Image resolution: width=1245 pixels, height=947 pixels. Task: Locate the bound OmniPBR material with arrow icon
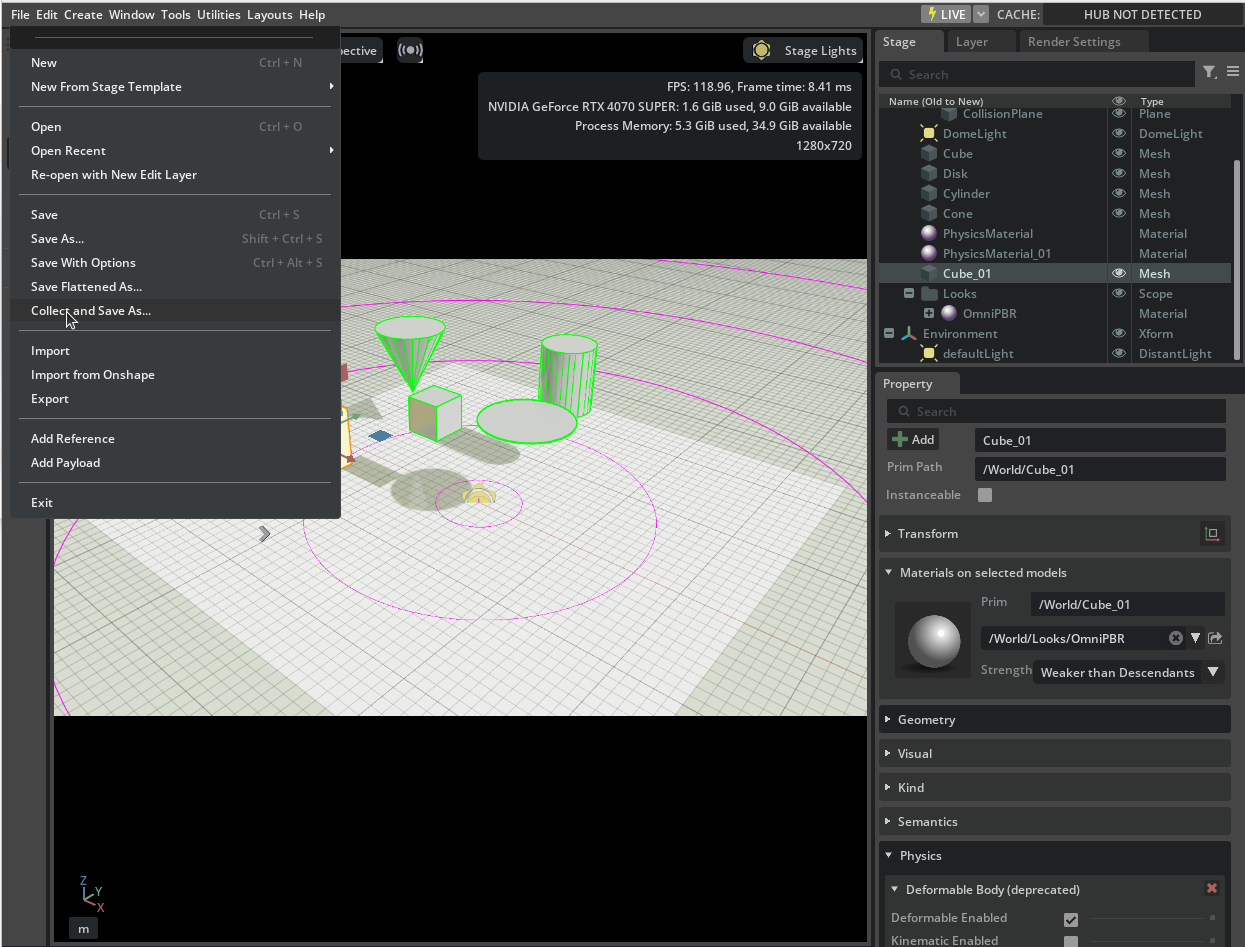coord(1215,638)
